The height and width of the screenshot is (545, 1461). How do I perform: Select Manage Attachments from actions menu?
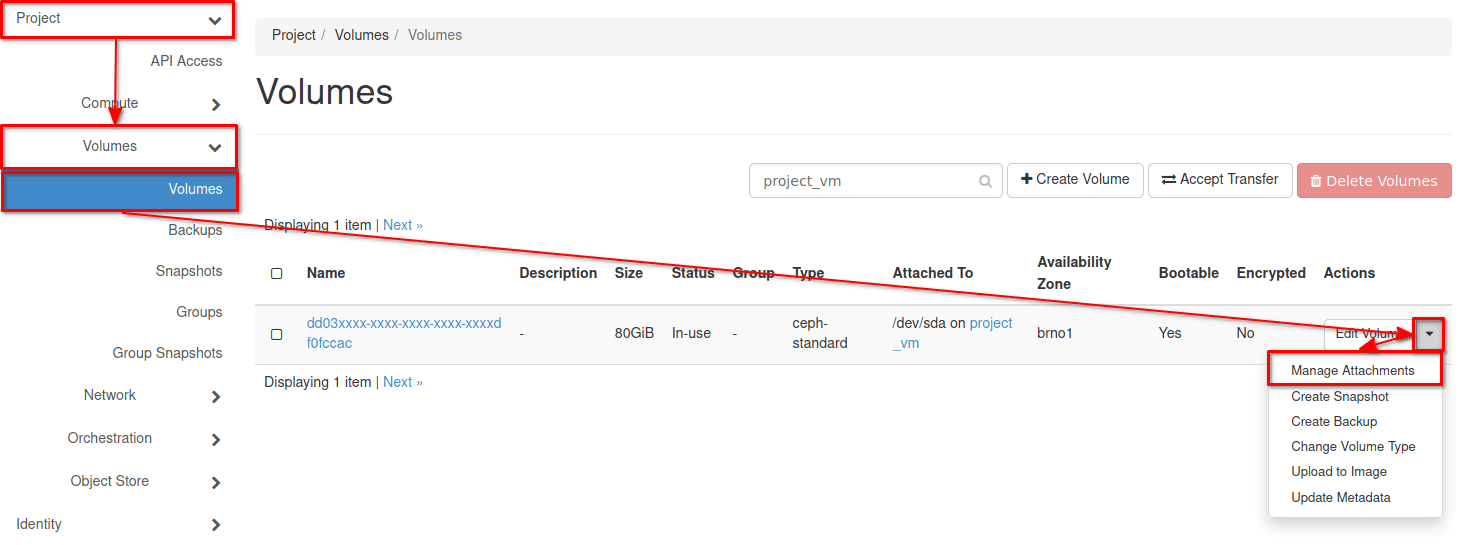coord(1352,371)
